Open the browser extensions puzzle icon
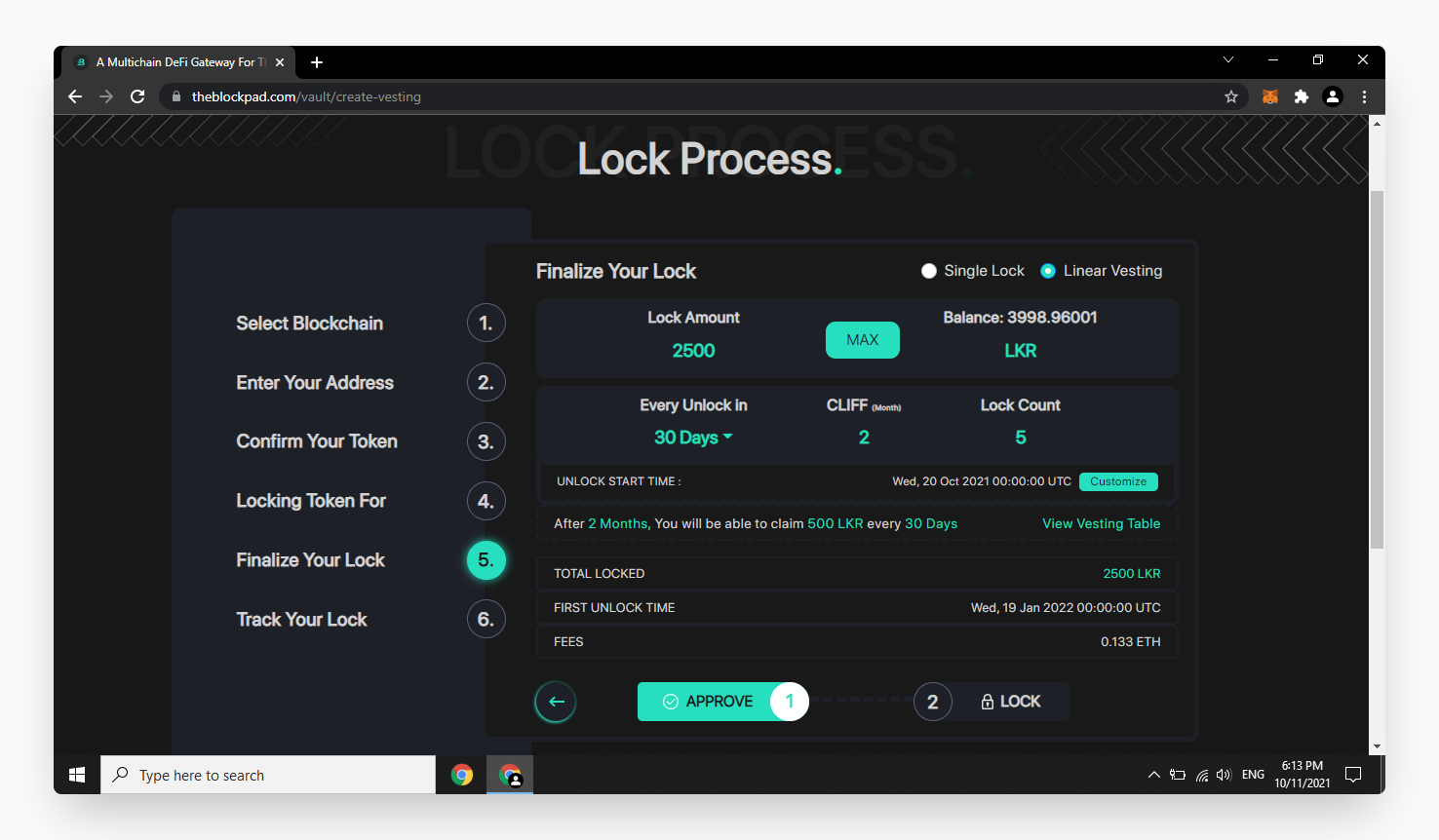Screen dimensions: 1439x840 1301,96
